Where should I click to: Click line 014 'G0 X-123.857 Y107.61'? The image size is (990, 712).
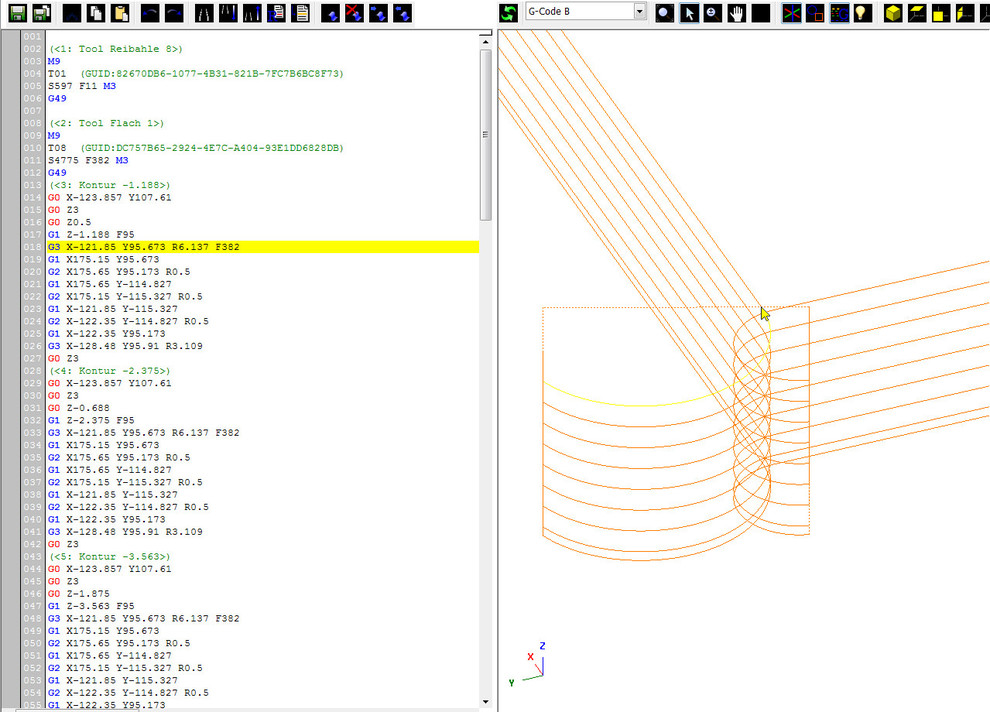[110, 198]
